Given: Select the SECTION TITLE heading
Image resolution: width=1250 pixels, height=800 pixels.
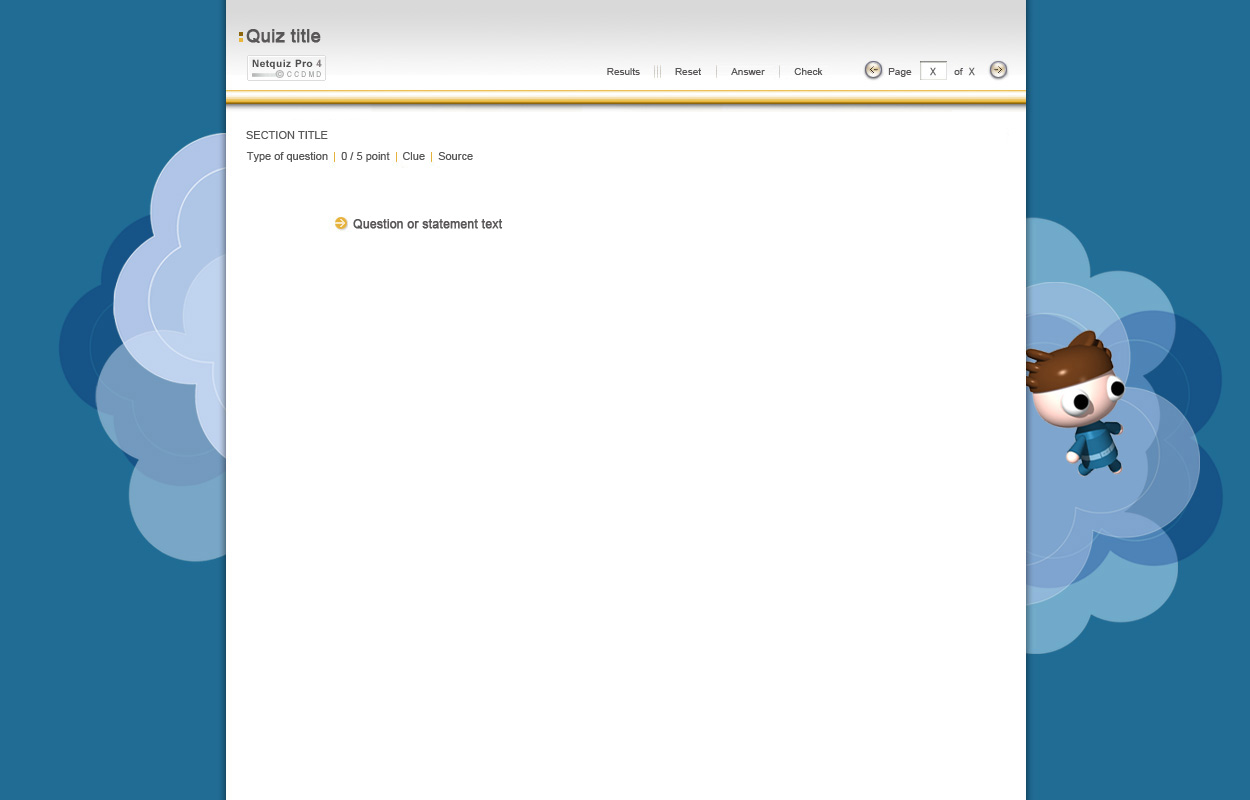Looking at the screenshot, I should point(287,135).
